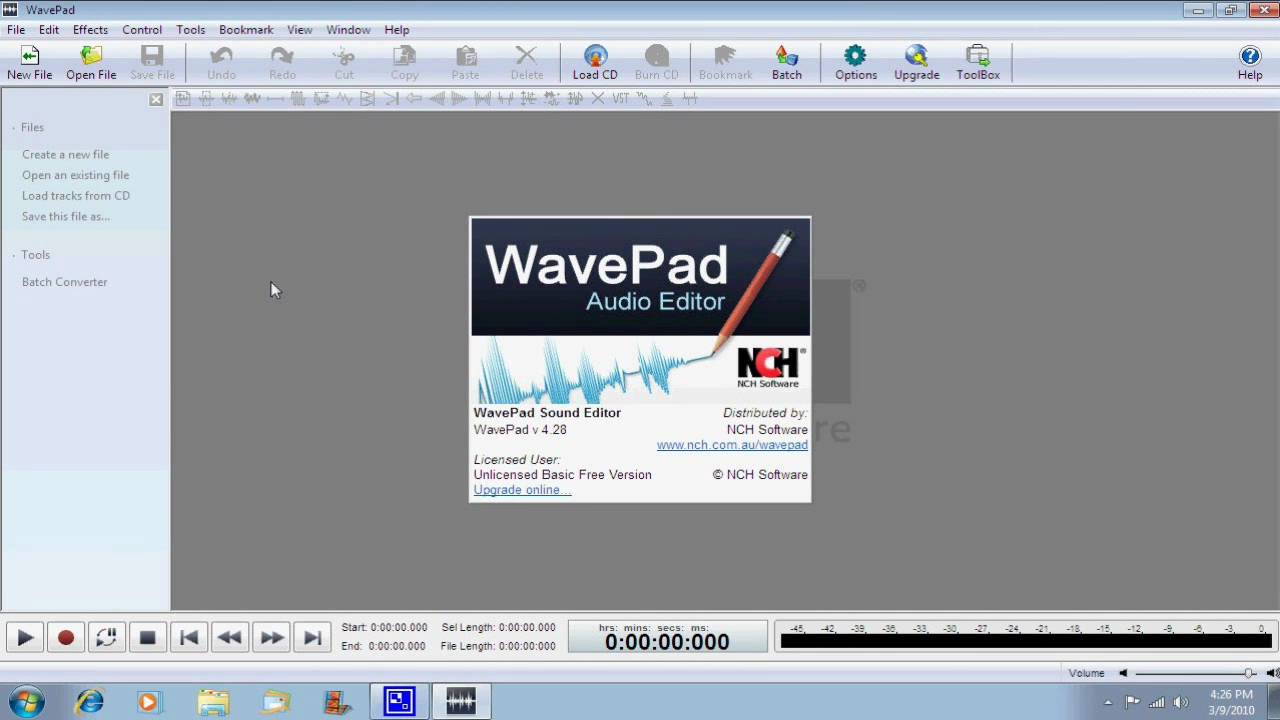
Task: Open the View menu
Action: pyautogui.click(x=300, y=30)
